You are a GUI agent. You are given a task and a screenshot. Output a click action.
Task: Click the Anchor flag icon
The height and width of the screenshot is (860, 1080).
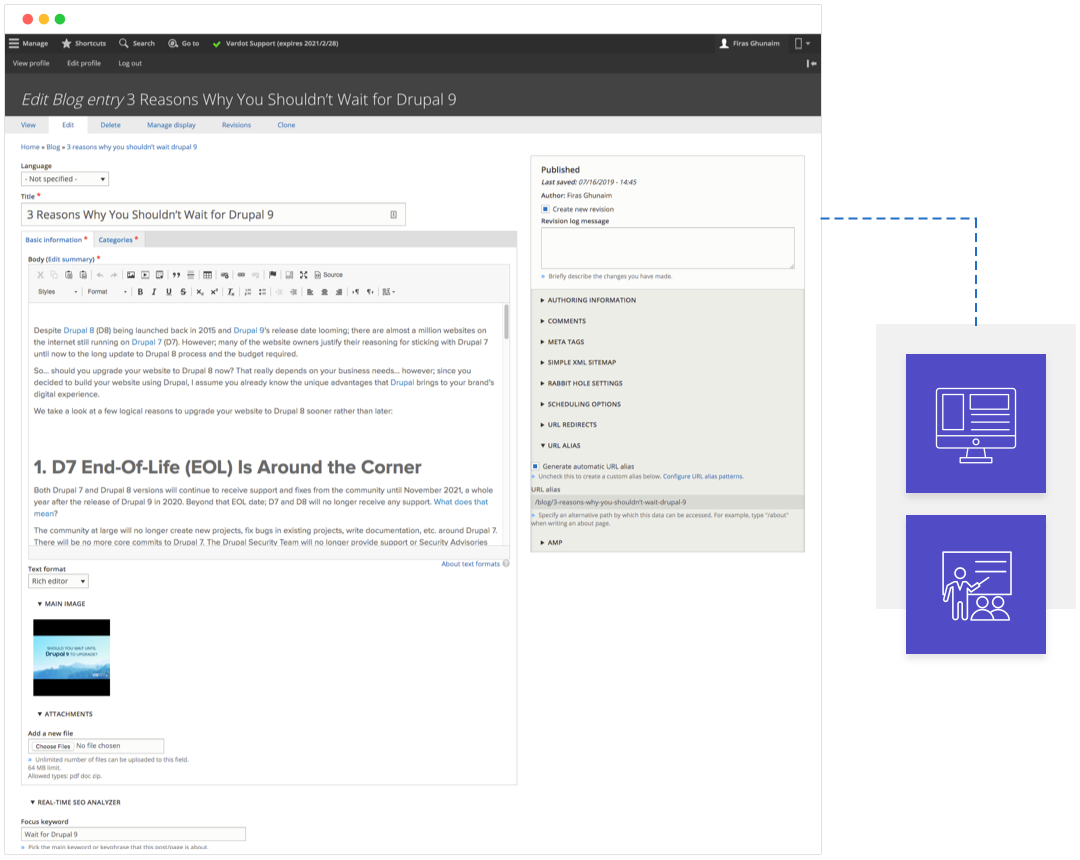(273, 275)
